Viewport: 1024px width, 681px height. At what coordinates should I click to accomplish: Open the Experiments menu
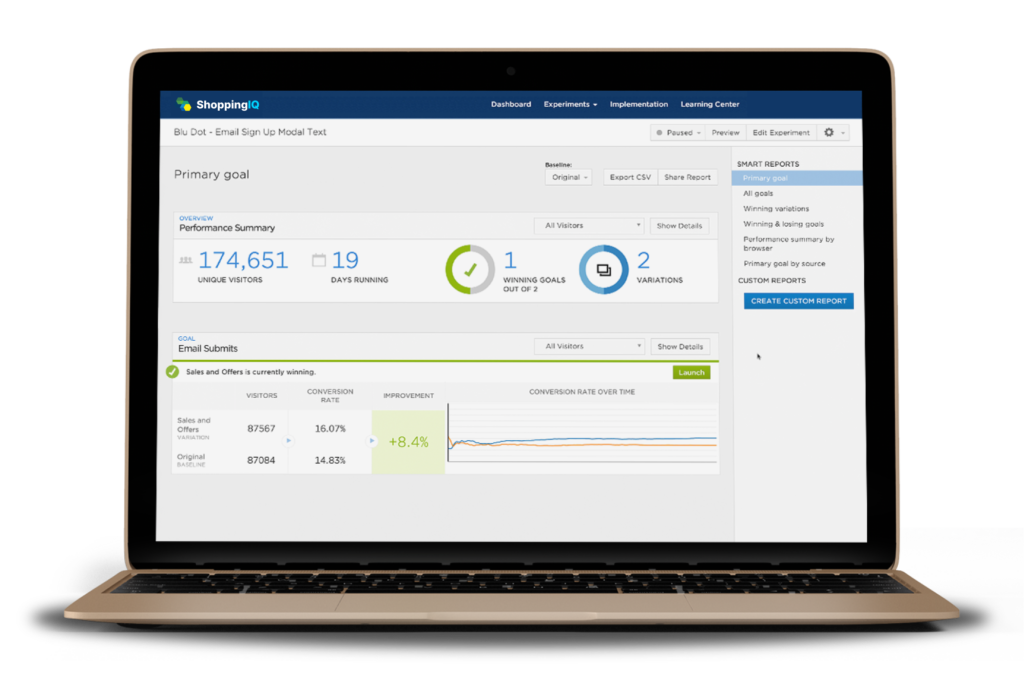(x=570, y=104)
